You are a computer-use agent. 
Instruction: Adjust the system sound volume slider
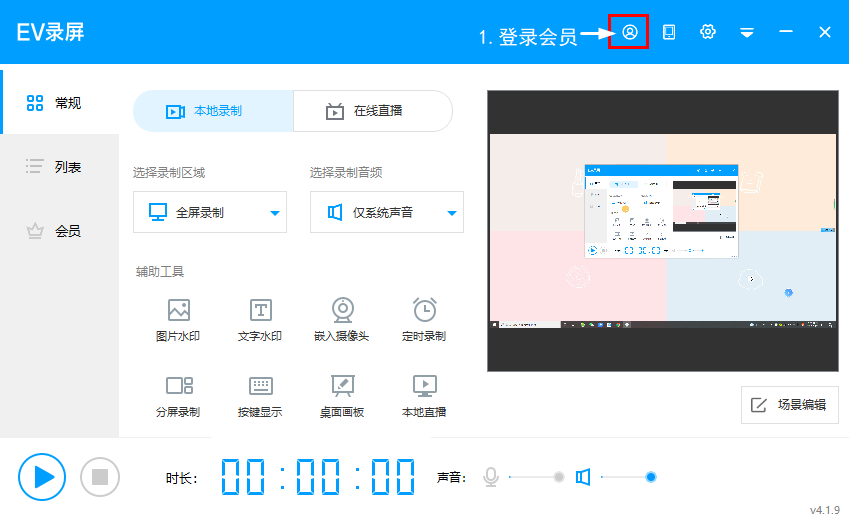tap(629, 477)
